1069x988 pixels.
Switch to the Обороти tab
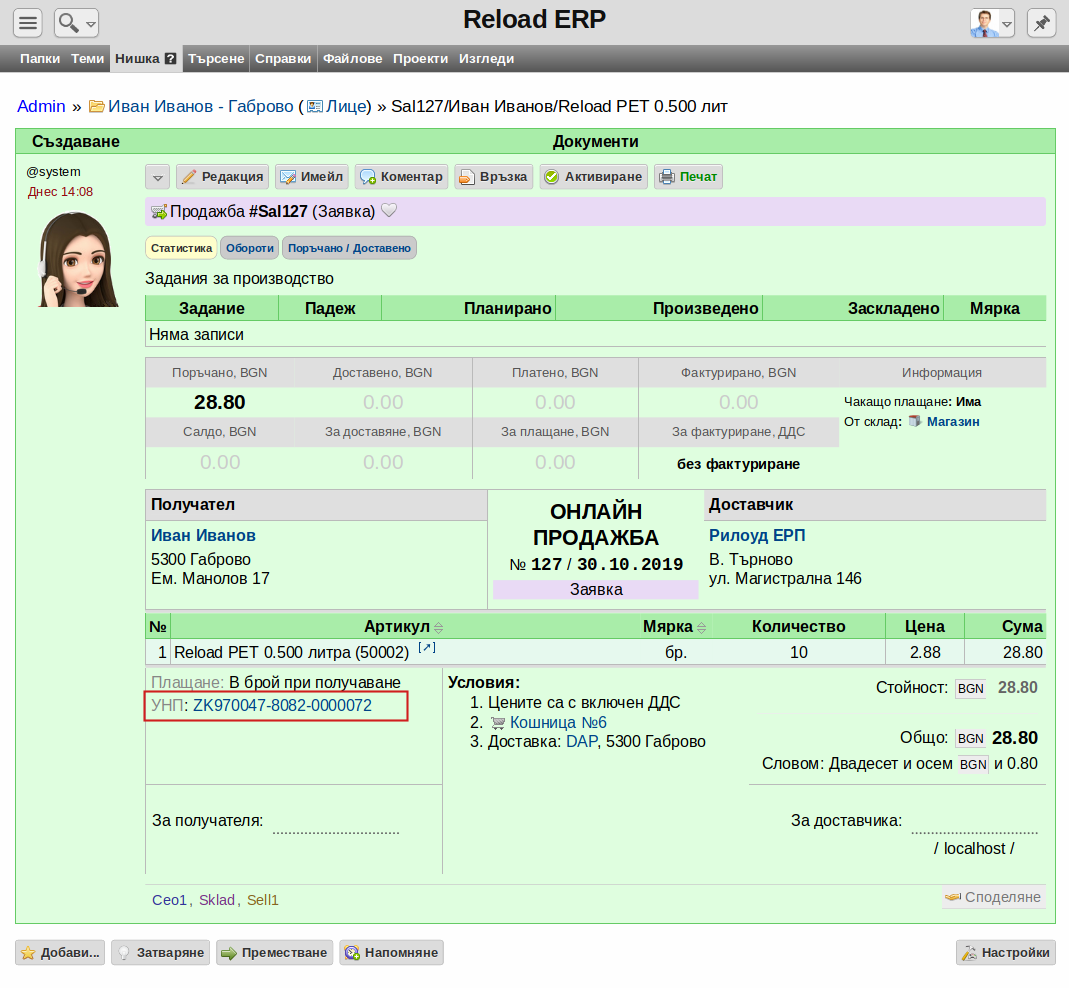[250, 248]
